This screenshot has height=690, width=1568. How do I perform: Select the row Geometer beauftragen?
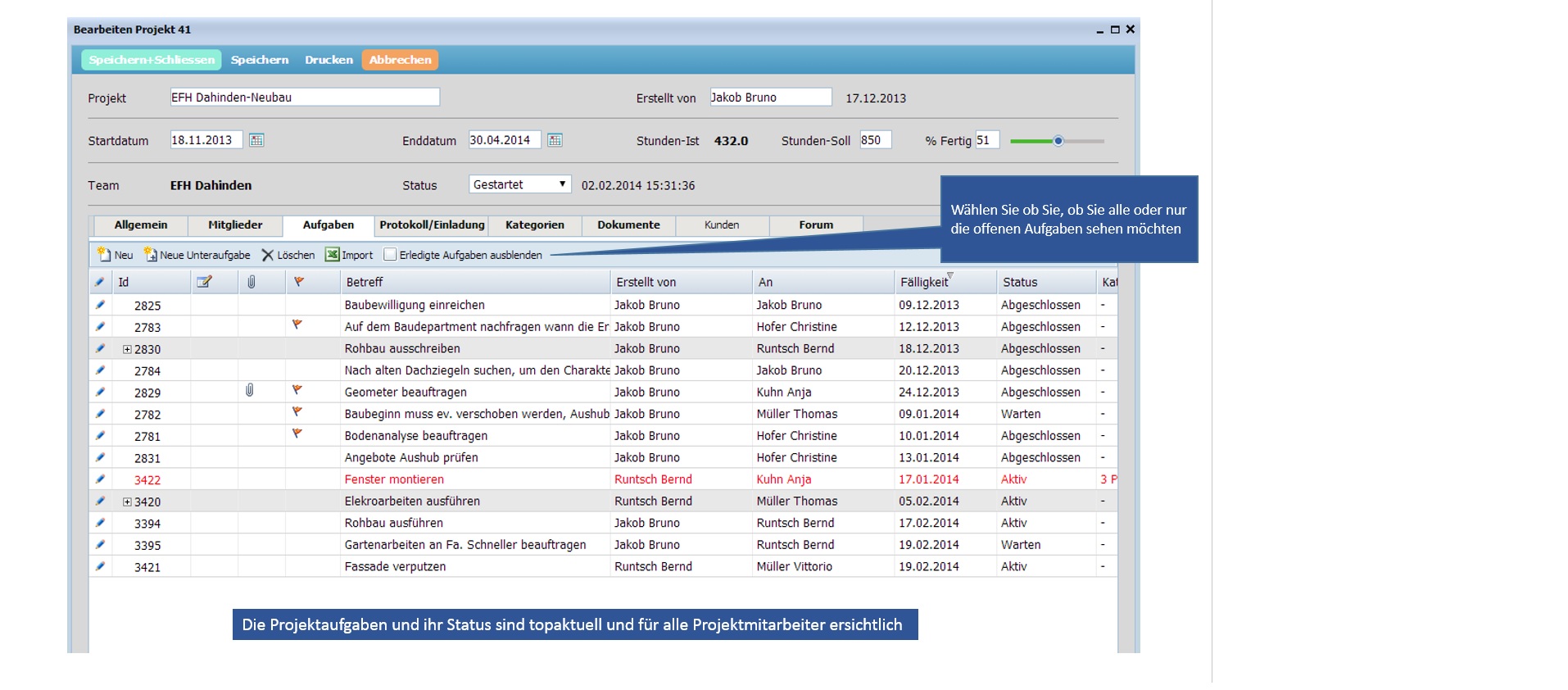pos(603,392)
